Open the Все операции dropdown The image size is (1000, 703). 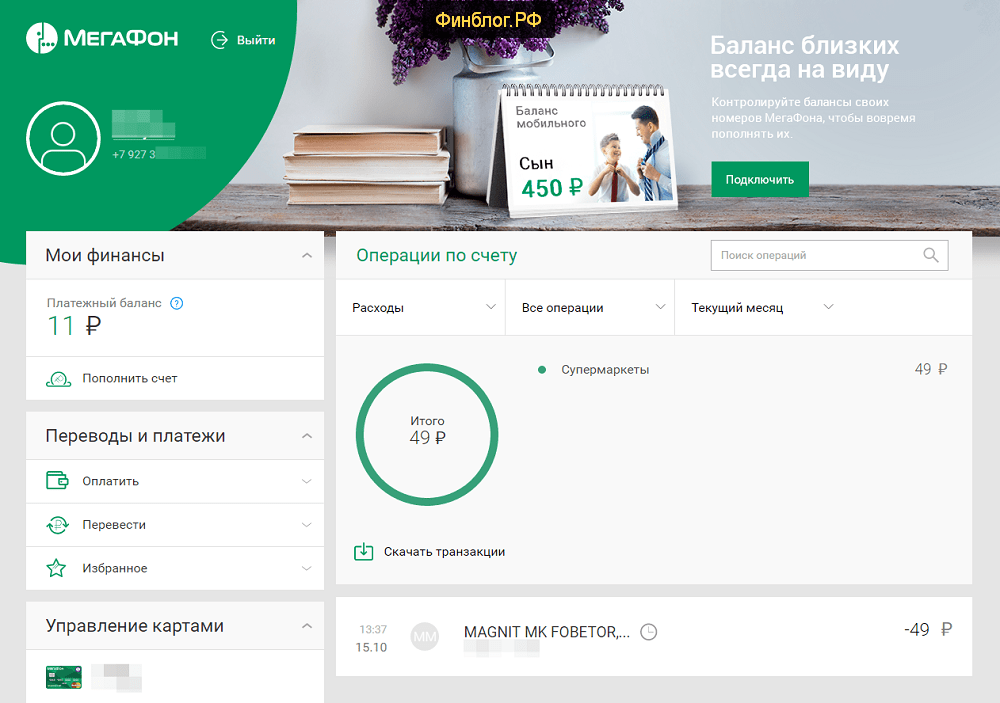click(x=592, y=308)
